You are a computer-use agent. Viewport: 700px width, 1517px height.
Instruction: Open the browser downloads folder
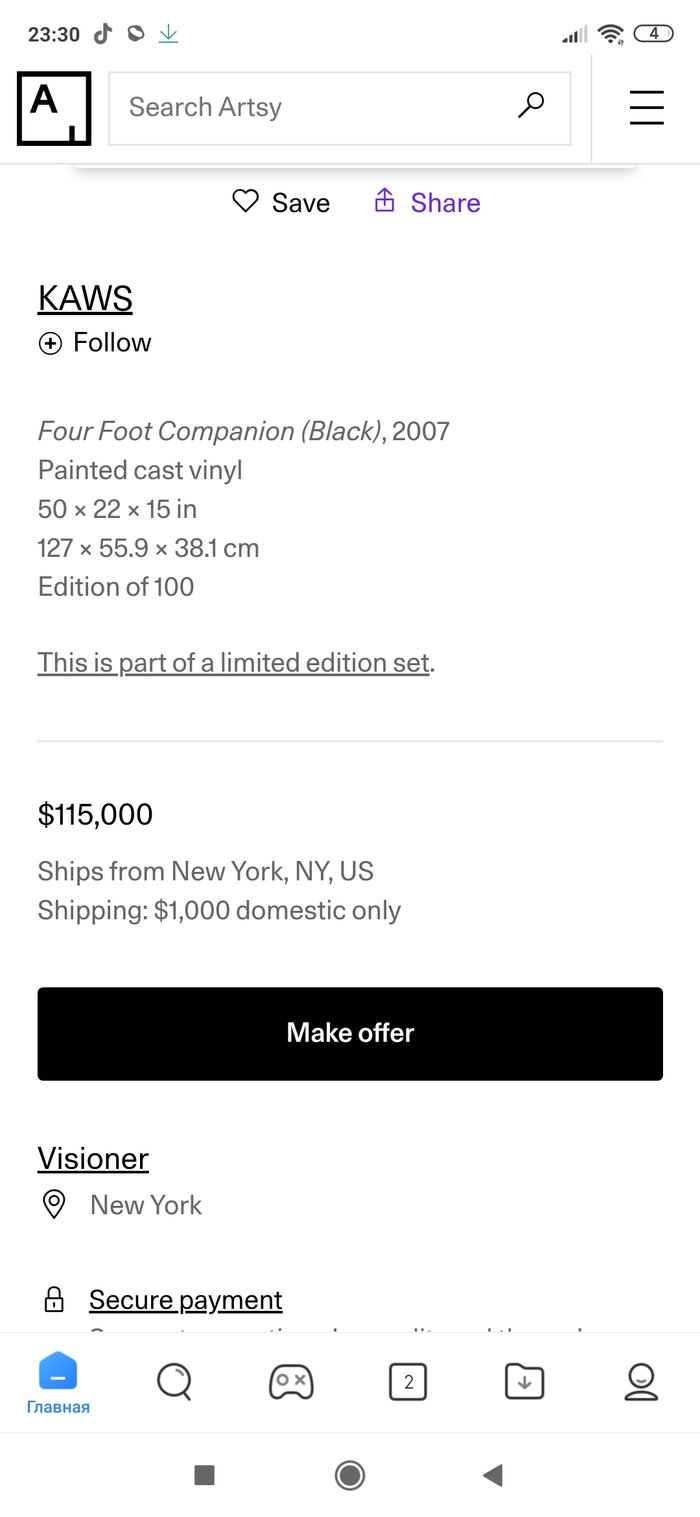tap(524, 1382)
